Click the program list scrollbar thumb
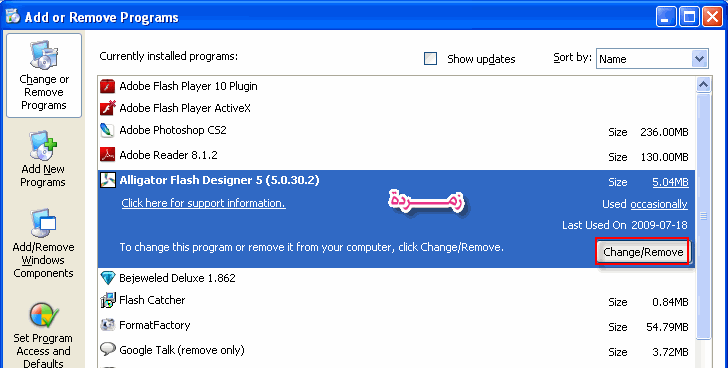Viewport: 728px width, 368px height. pyautogui.click(x=703, y=217)
